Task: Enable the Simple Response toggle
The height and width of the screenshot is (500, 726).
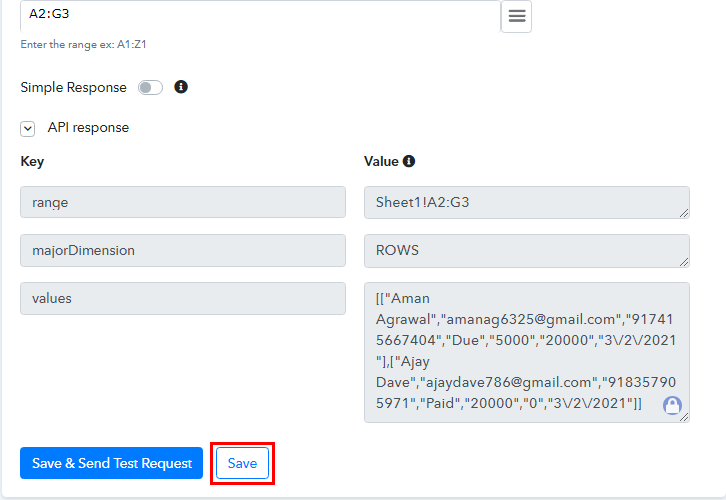Action: [150, 88]
